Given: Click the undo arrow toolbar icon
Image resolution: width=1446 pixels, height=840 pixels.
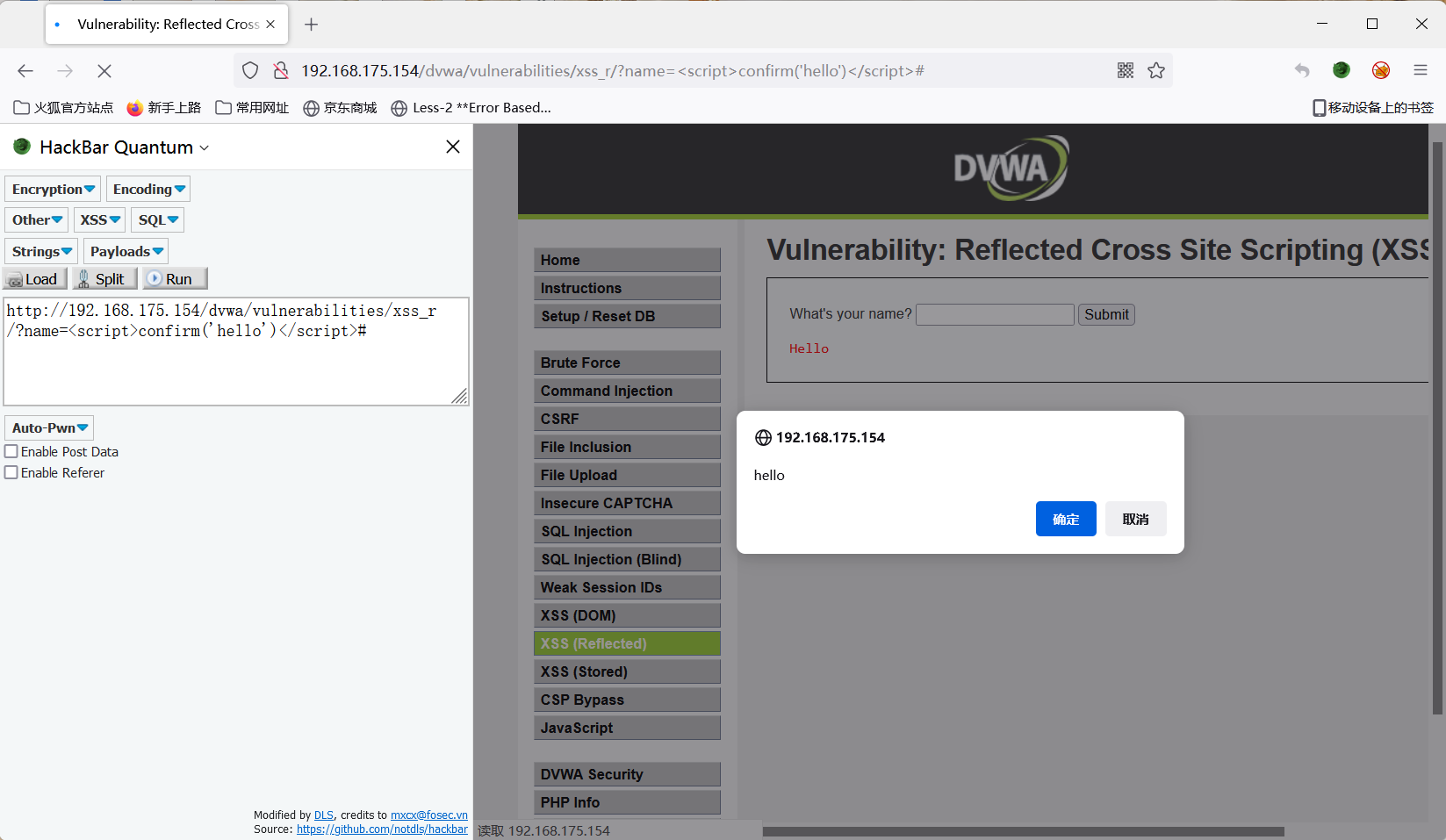Looking at the screenshot, I should pos(1302,70).
